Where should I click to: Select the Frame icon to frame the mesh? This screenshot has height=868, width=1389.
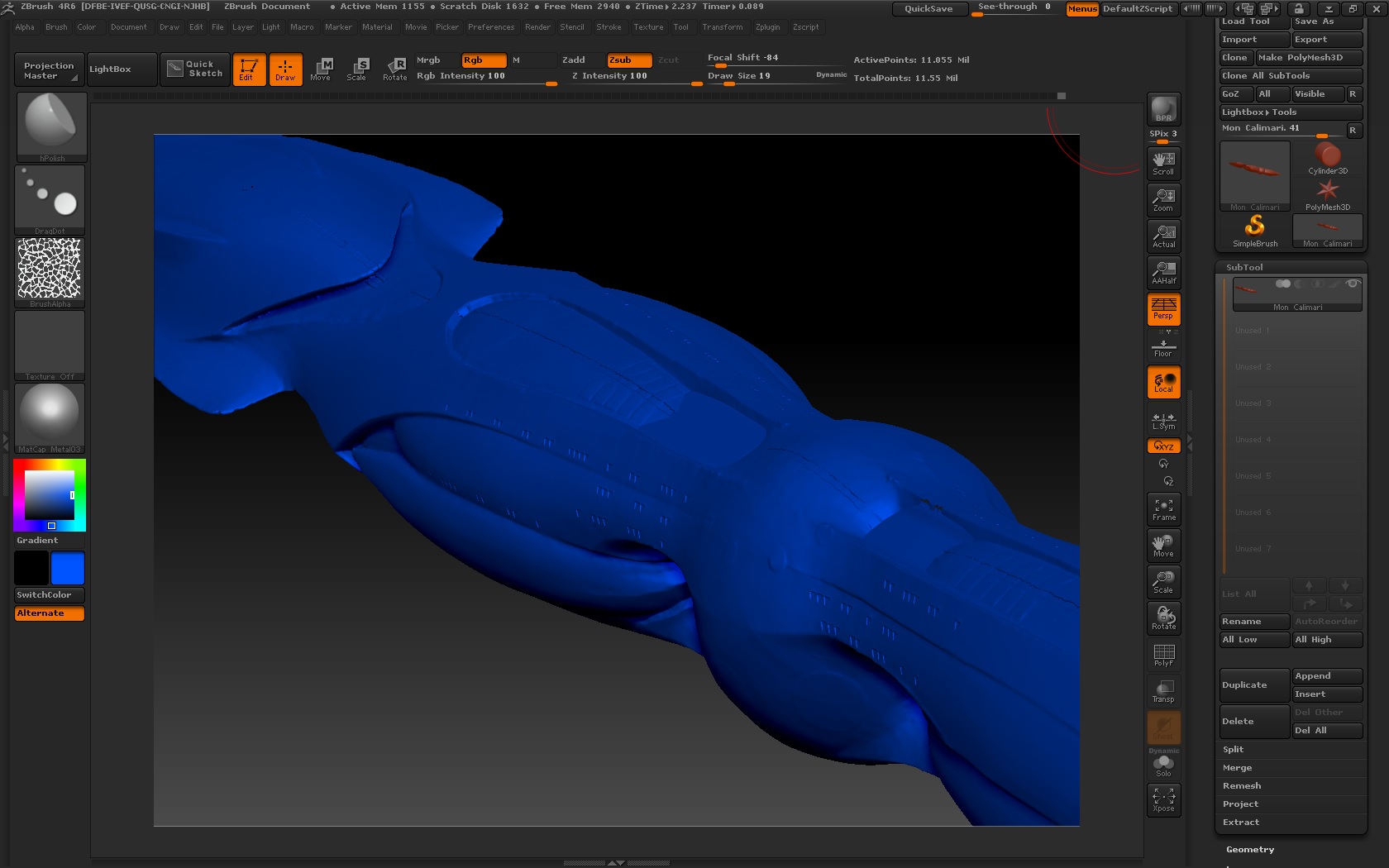click(x=1163, y=508)
